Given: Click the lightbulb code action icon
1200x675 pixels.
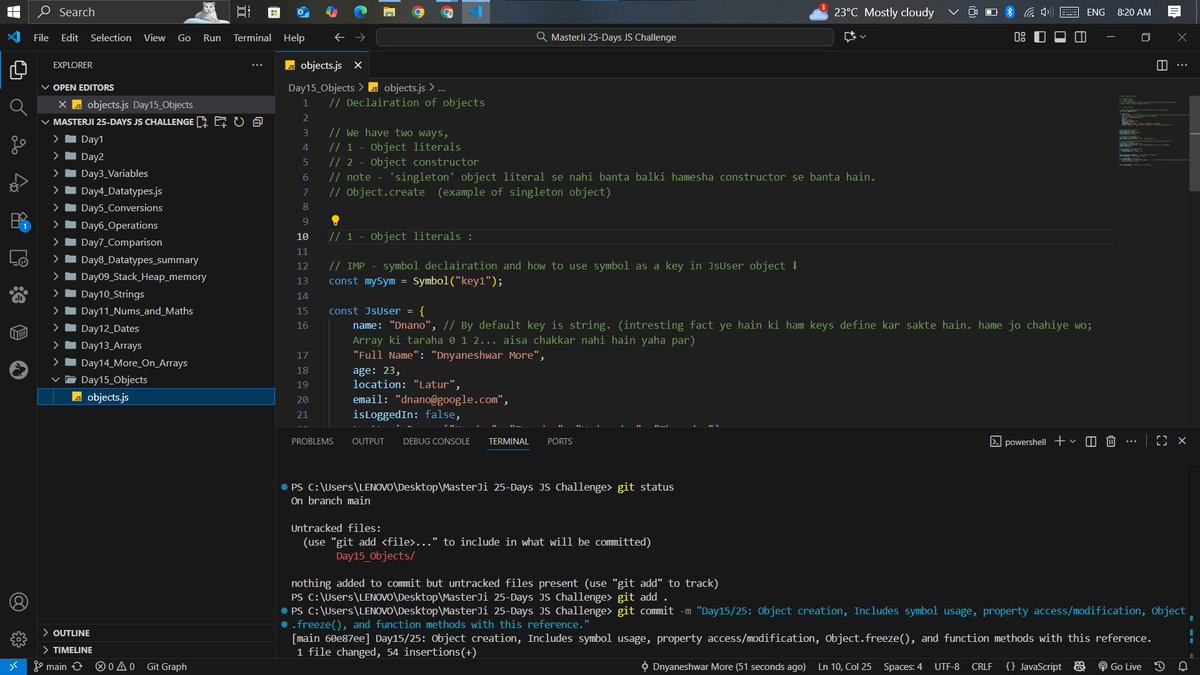Looking at the screenshot, I should [336, 220].
